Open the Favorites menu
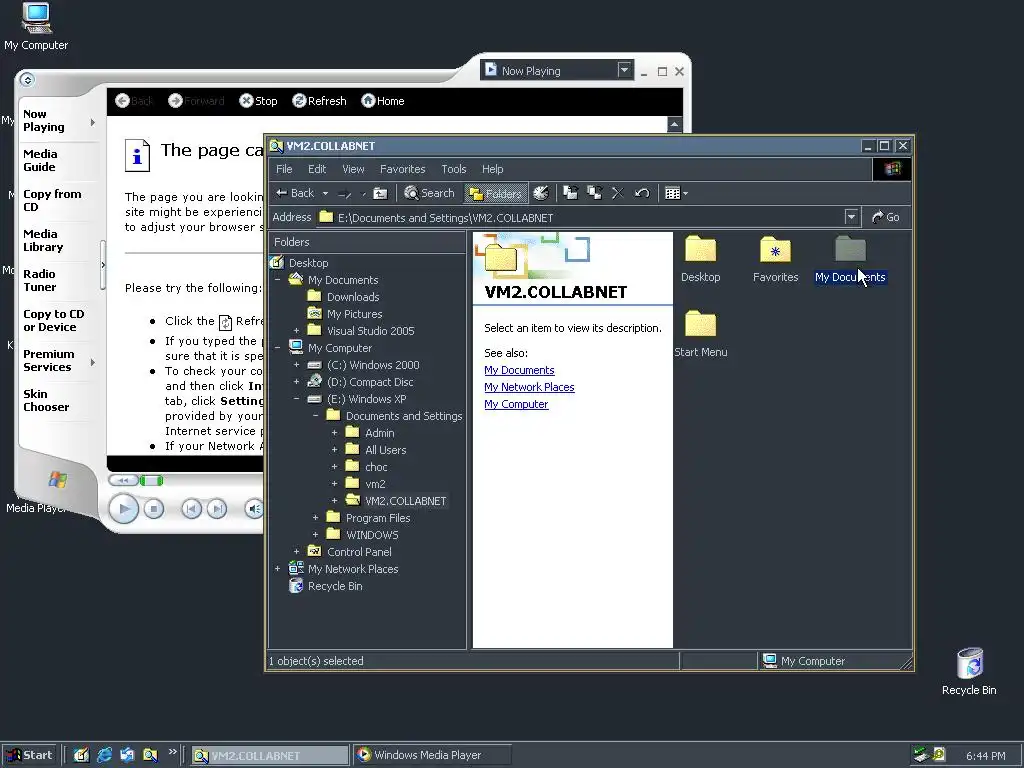Image resolution: width=1024 pixels, height=768 pixels. tap(402, 169)
